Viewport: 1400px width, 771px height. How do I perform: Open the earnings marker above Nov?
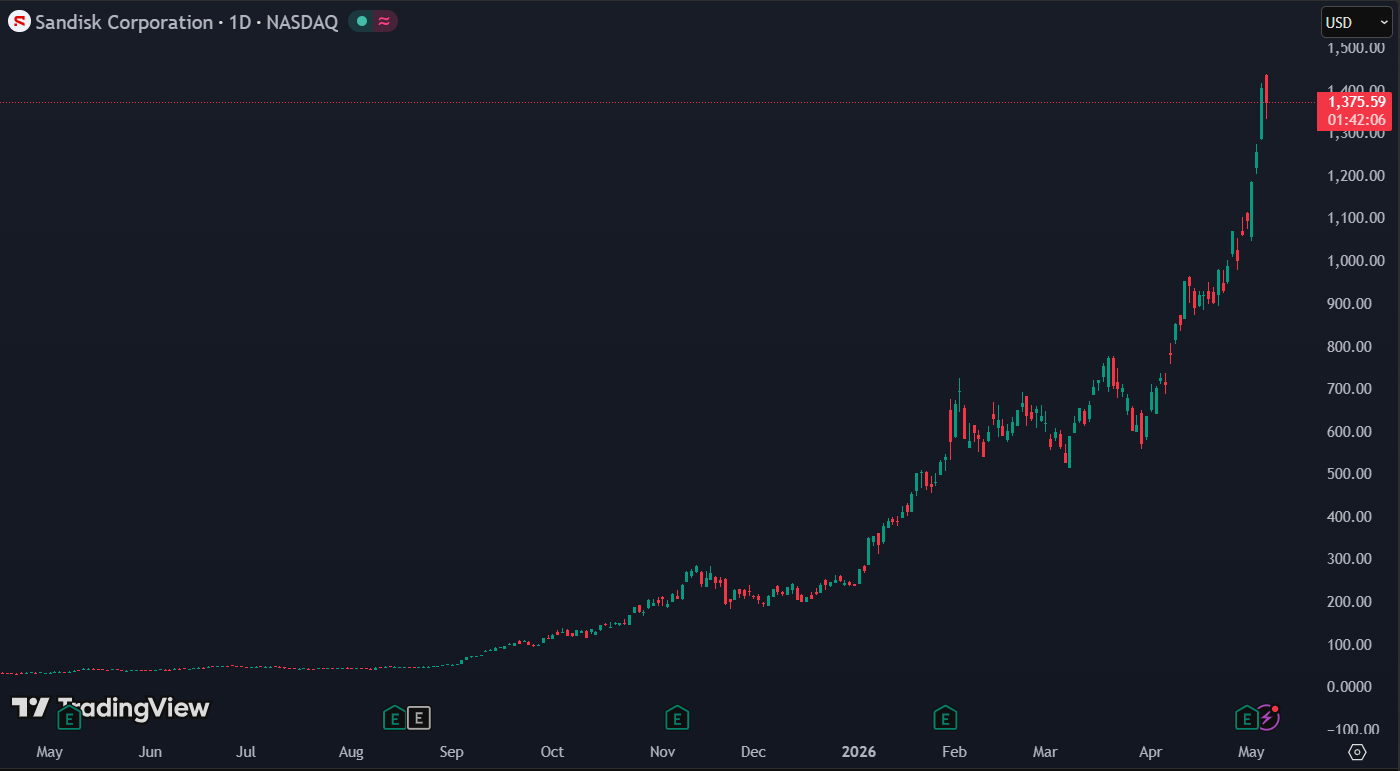677,717
